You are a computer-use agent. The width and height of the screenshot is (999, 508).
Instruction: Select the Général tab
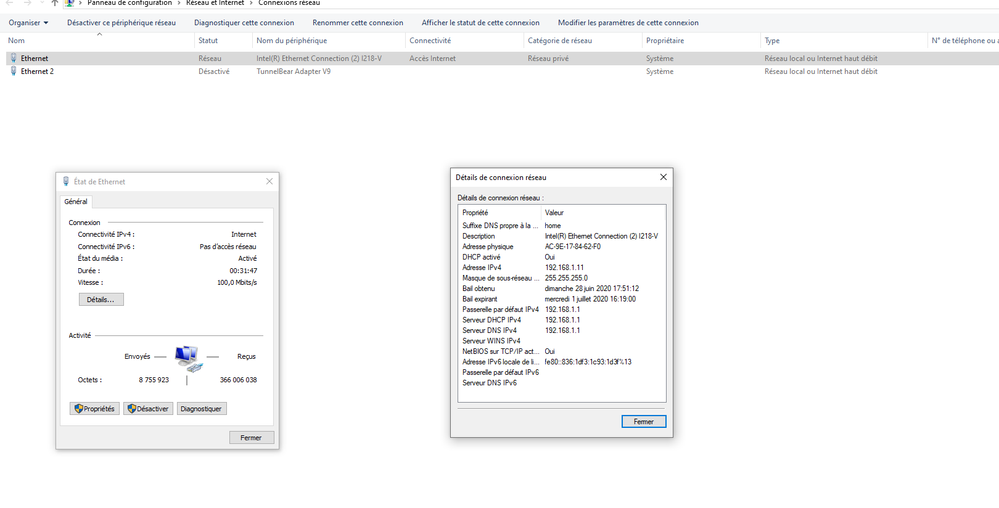[76, 201]
